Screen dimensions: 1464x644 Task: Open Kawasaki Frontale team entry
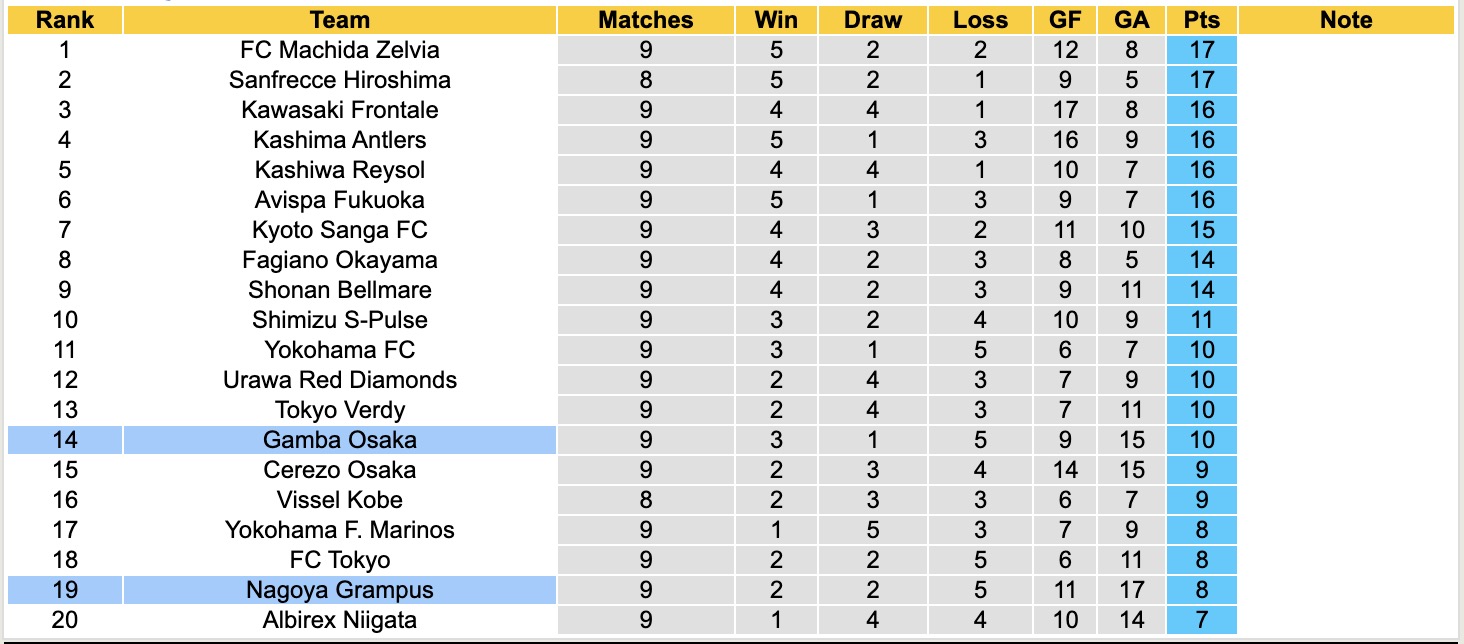click(x=340, y=110)
